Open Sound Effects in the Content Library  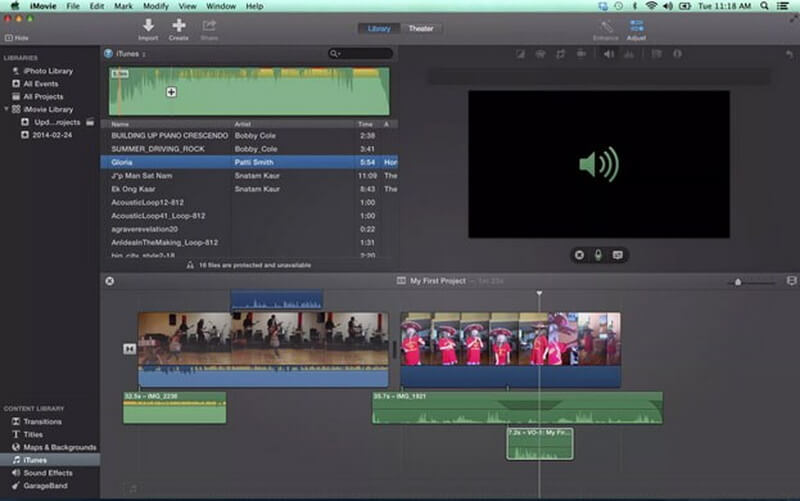pos(47,473)
